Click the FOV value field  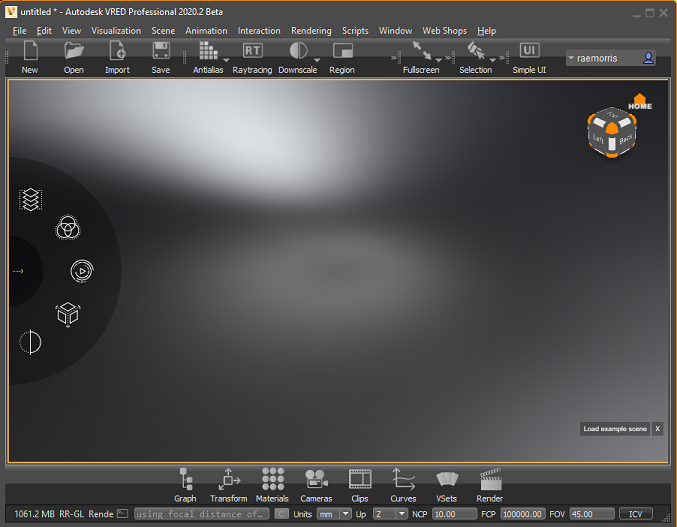592,514
